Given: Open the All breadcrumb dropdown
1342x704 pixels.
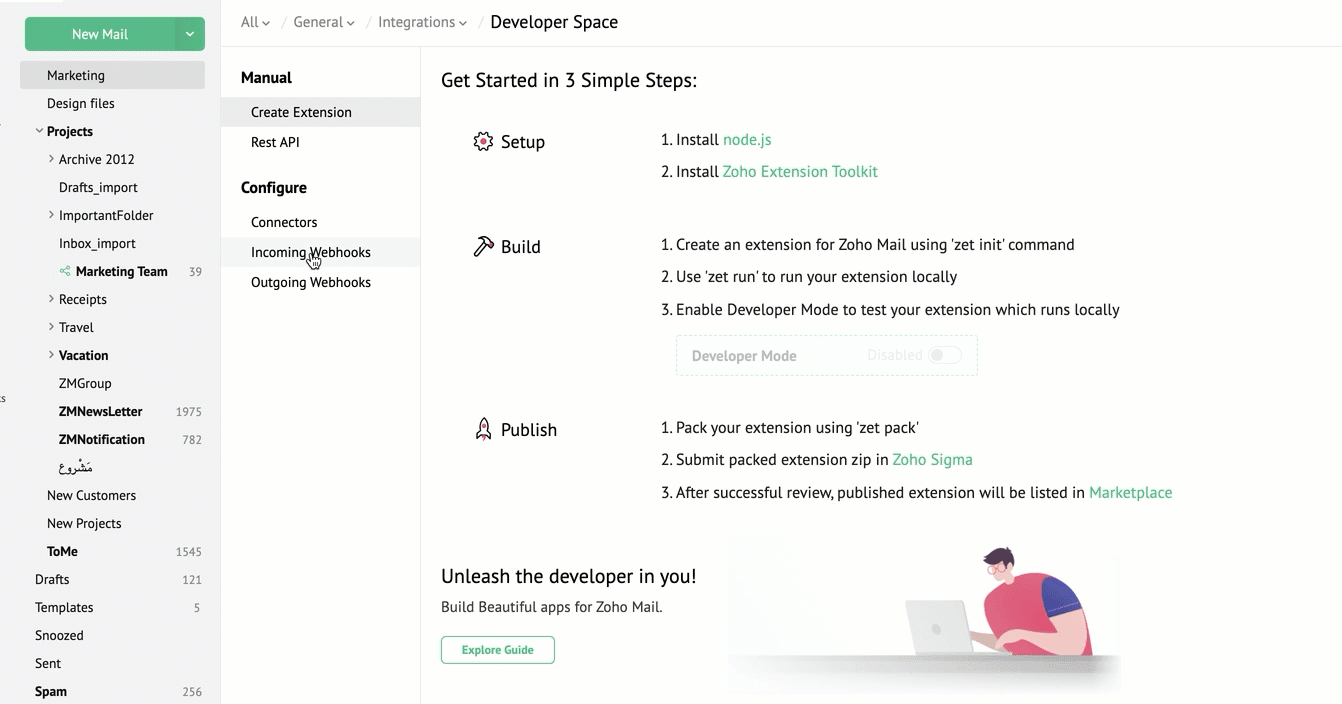Looking at the screenshot, I should point(255,22).
